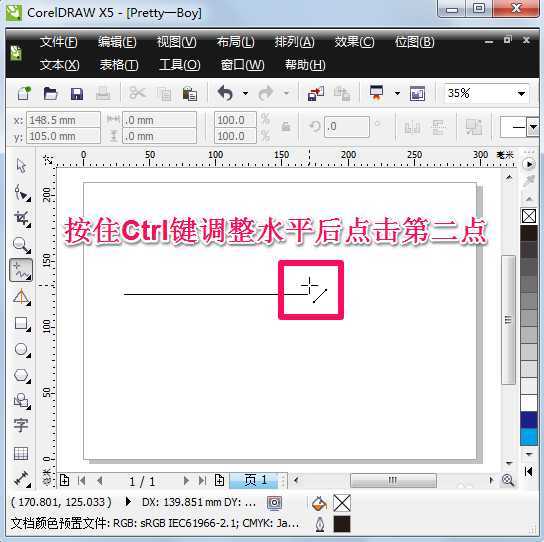The image size is (544, 542).
Task: Open the 表格(T) menu
Action: 119,65
